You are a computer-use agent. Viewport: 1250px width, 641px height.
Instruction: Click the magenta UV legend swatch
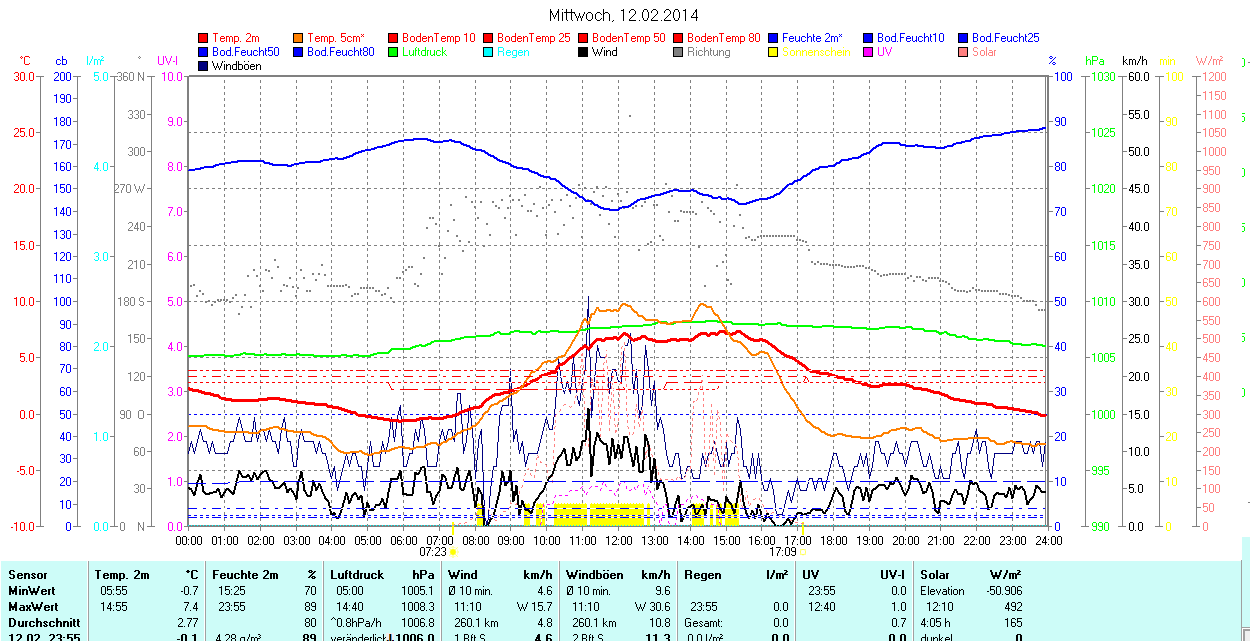(x=869, y=52)
